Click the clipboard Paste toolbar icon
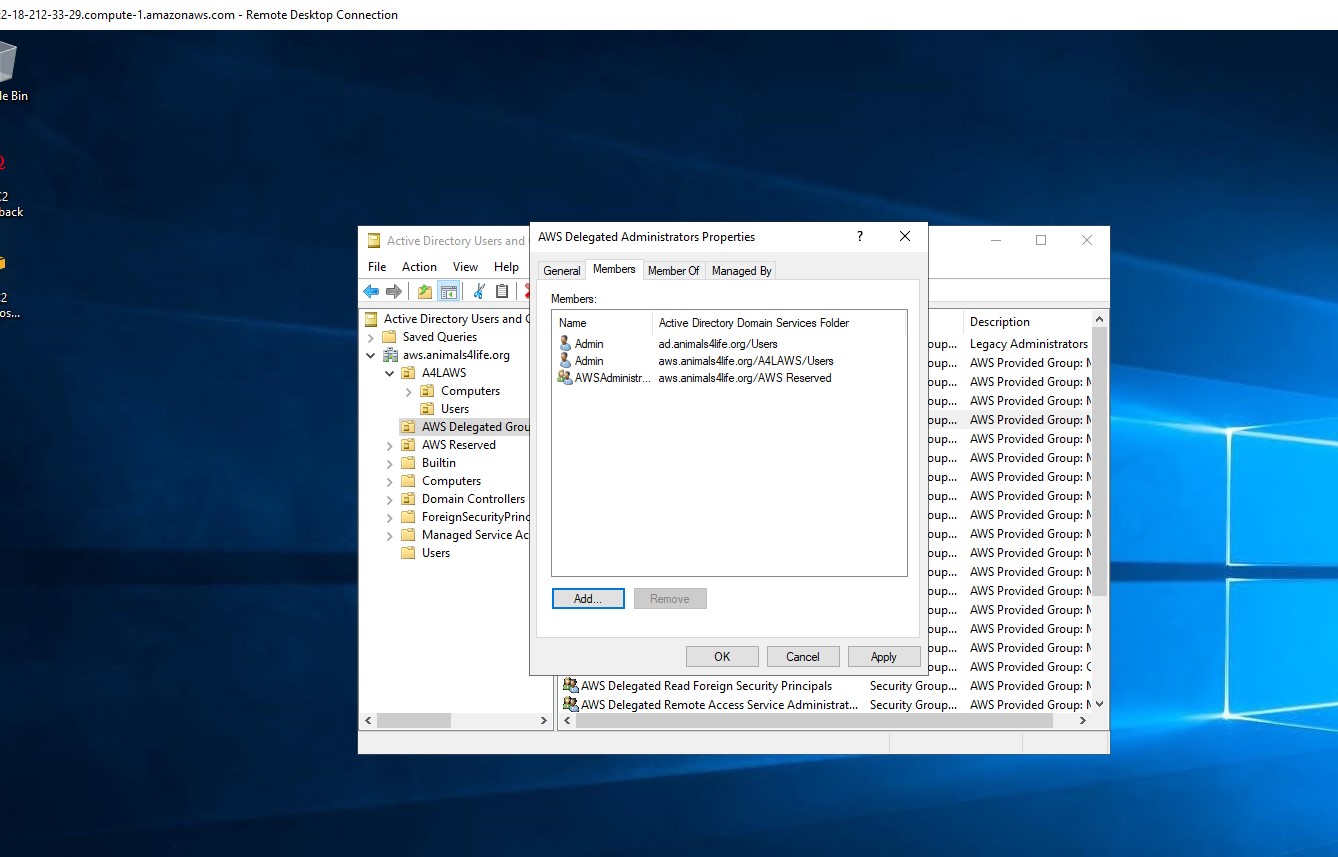1338x857 pixels. [502, 291]
